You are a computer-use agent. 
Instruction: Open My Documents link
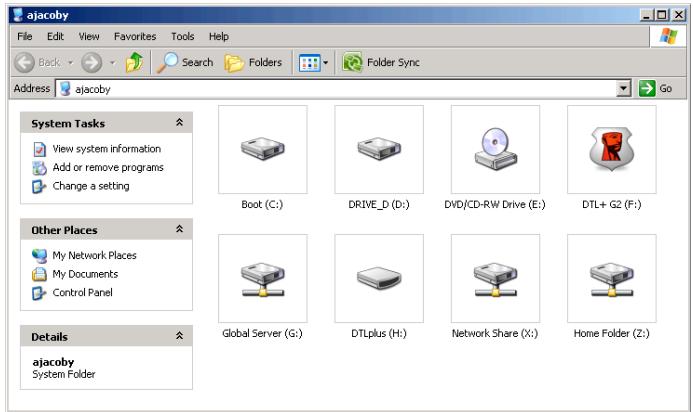pos(85,274)
